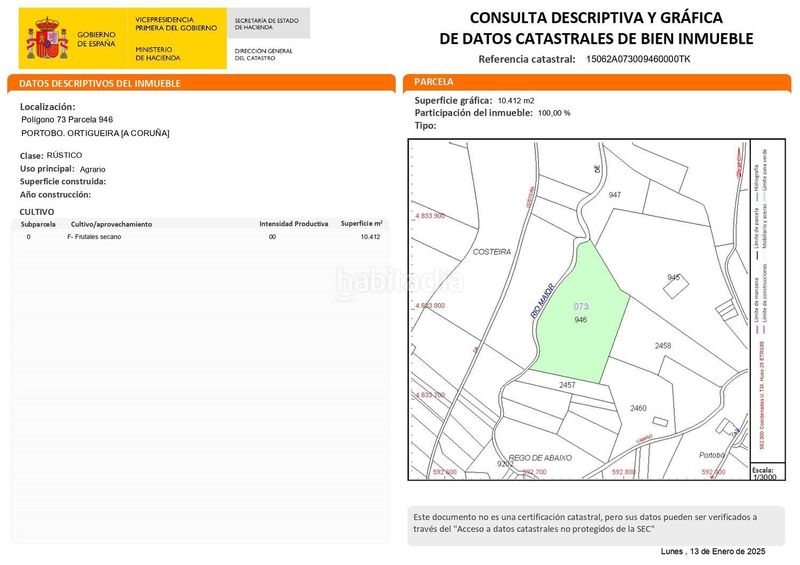Click the 'REGO DE ABAIXO' map label
The height and width of the screenshot is (565, 800).
[x=540, y=458]
